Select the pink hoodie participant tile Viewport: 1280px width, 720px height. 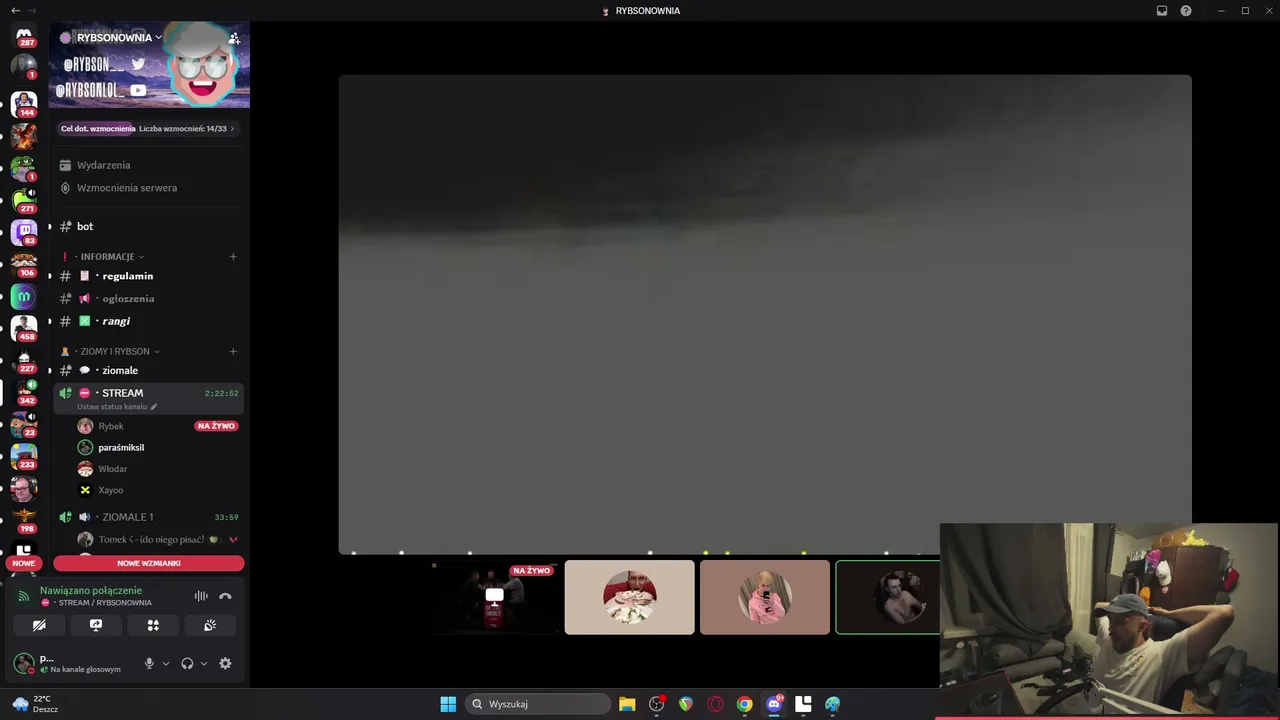point(765,597)
